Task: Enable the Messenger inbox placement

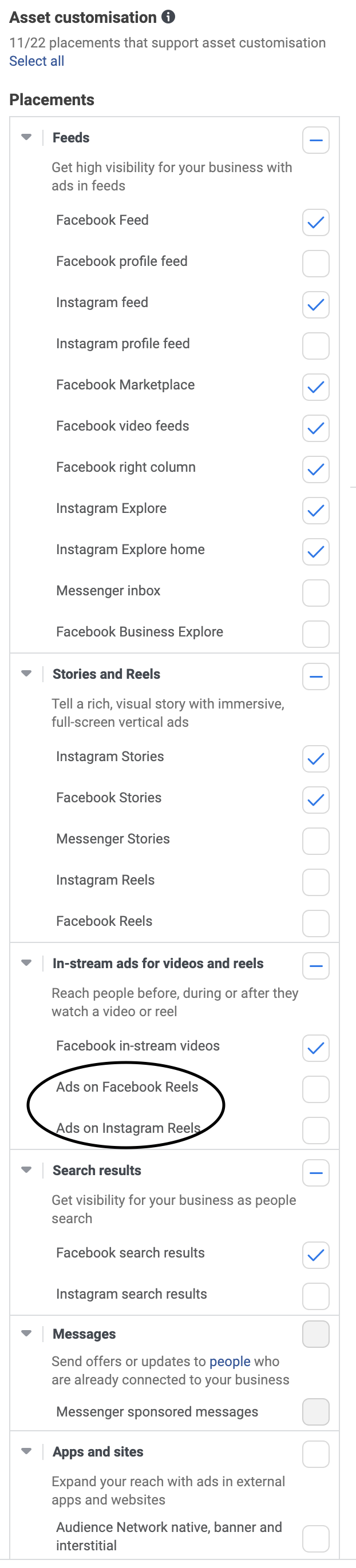Action: click(x=315, y=593)
